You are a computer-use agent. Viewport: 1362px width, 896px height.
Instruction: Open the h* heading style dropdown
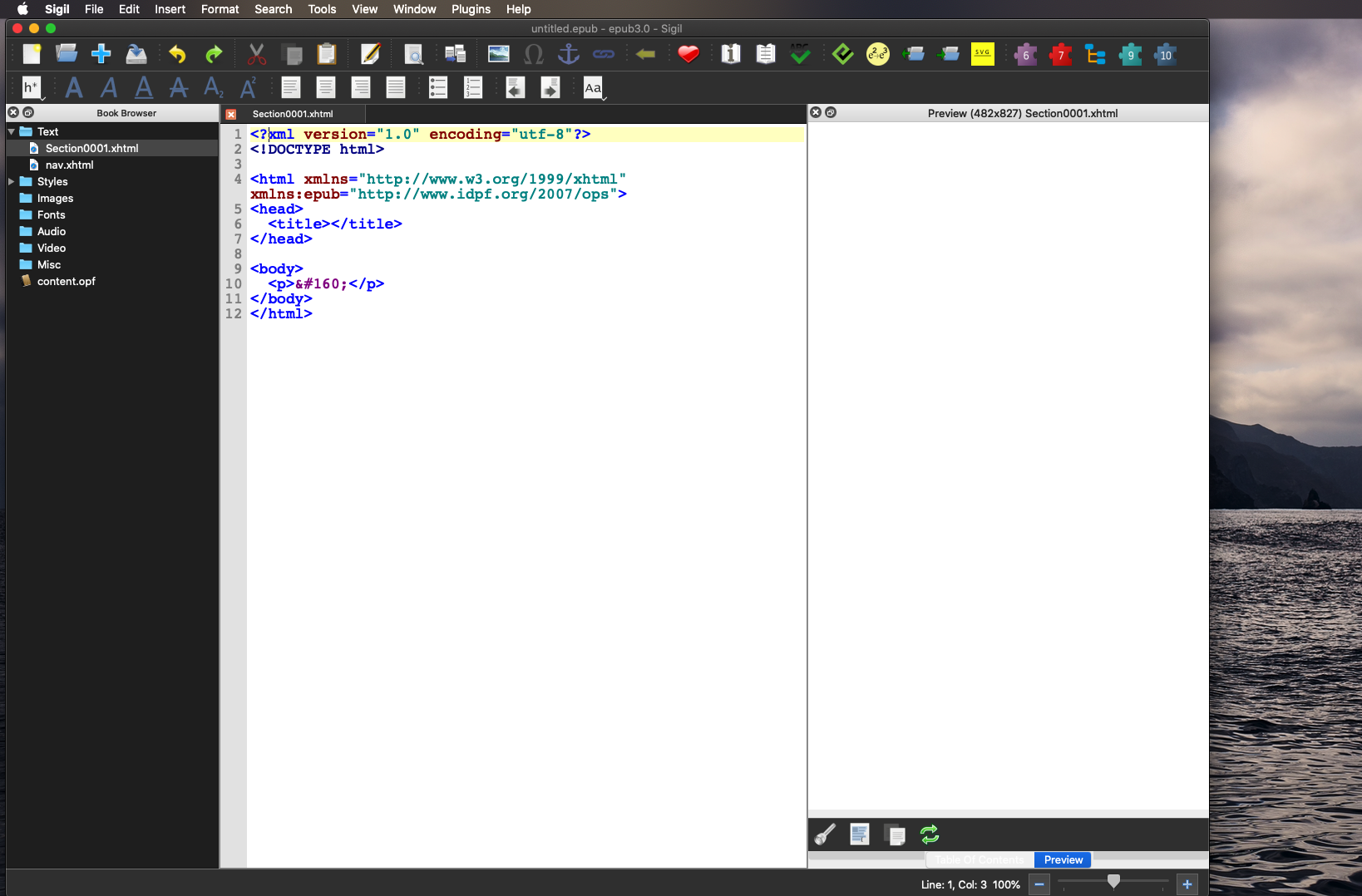click(x=32, y=87)
